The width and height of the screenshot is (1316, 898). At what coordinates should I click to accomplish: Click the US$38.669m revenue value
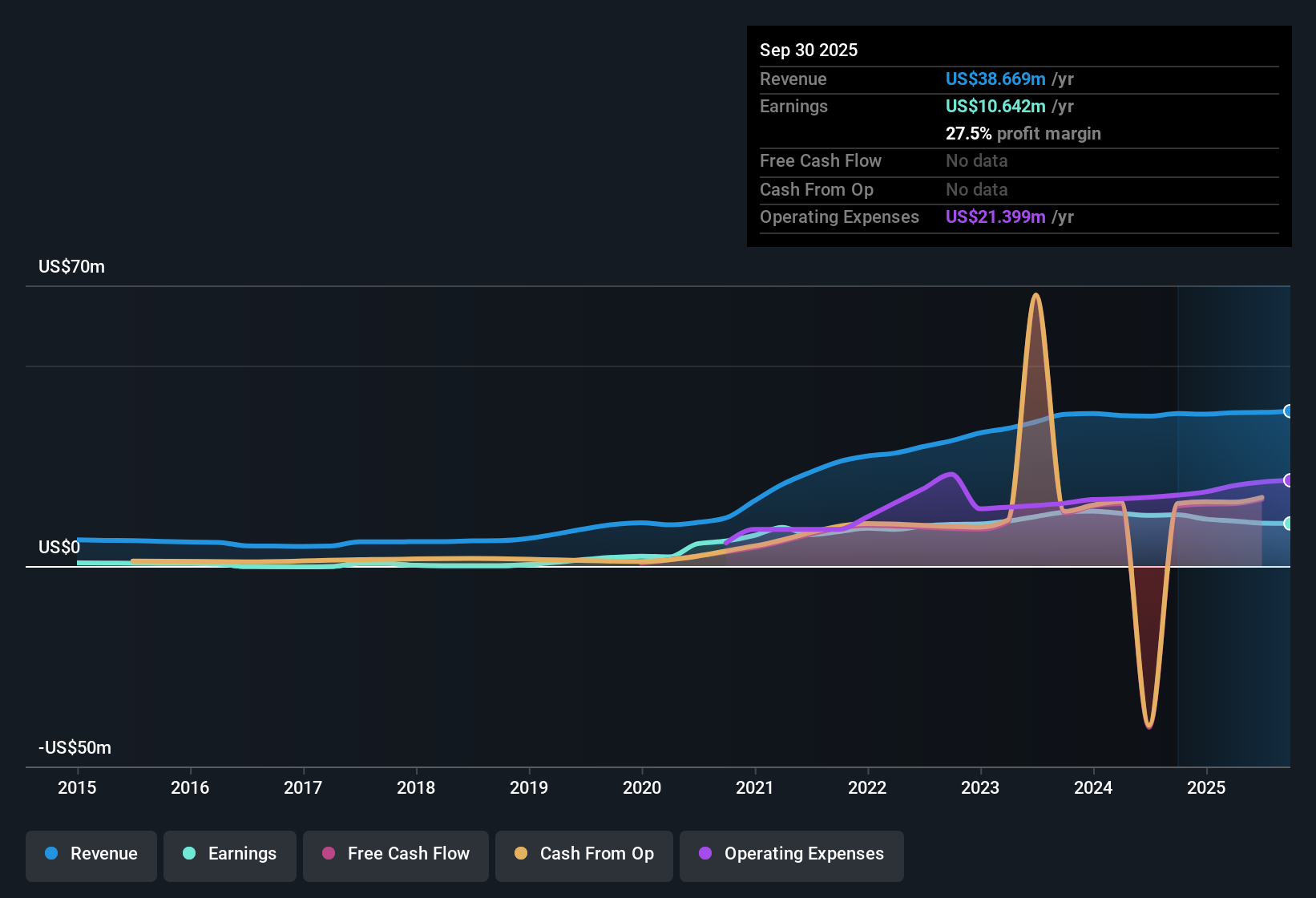point(995,79)
